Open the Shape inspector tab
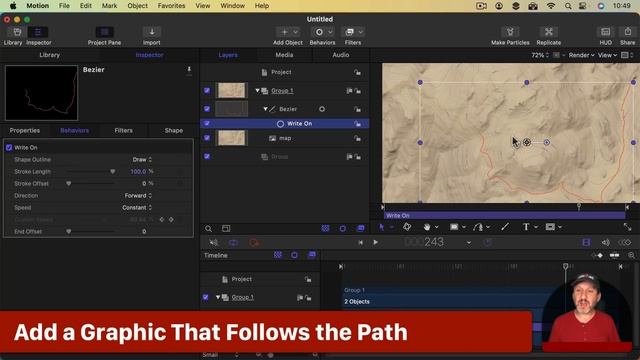The width and height of the screenshot is (640, 360). 173,131
